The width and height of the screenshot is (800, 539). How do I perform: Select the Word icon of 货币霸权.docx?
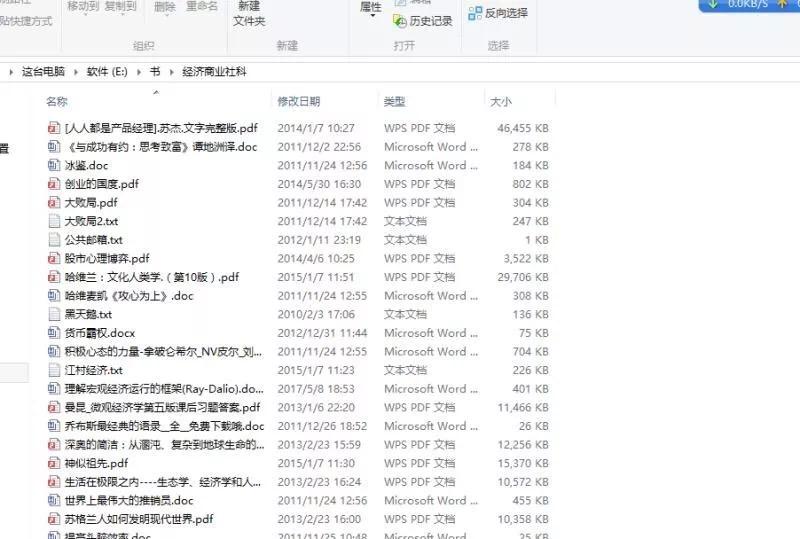[x=54, y=333]
